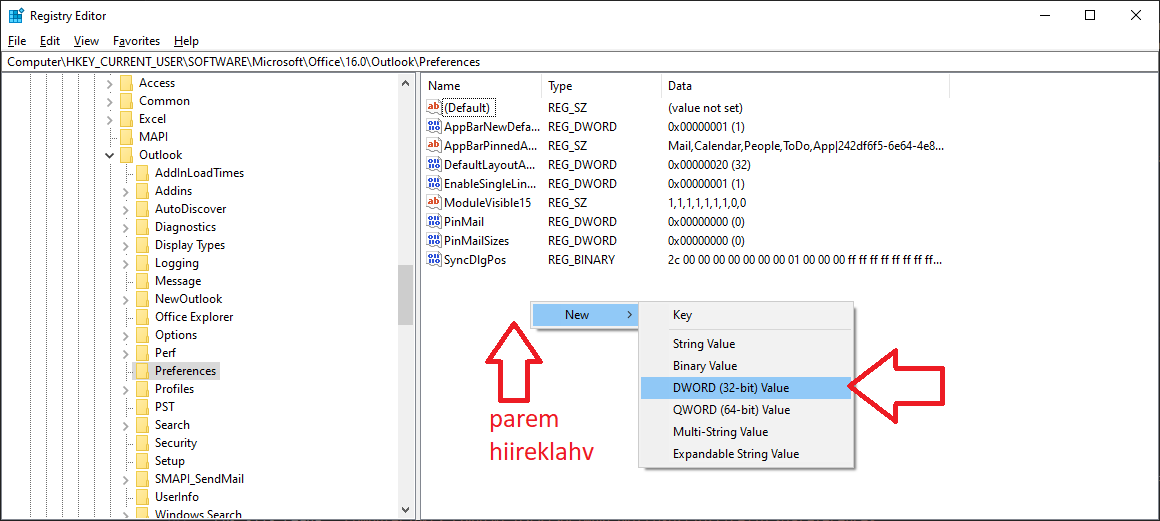Expand the Access tree node

109,83
